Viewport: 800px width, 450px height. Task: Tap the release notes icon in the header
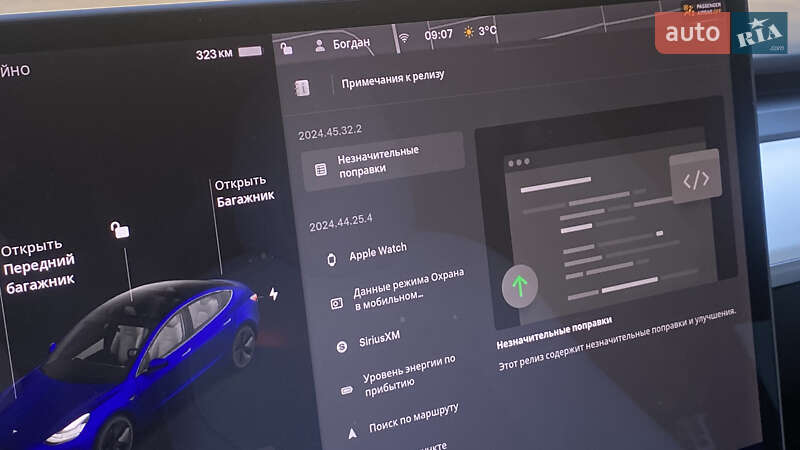302,87
